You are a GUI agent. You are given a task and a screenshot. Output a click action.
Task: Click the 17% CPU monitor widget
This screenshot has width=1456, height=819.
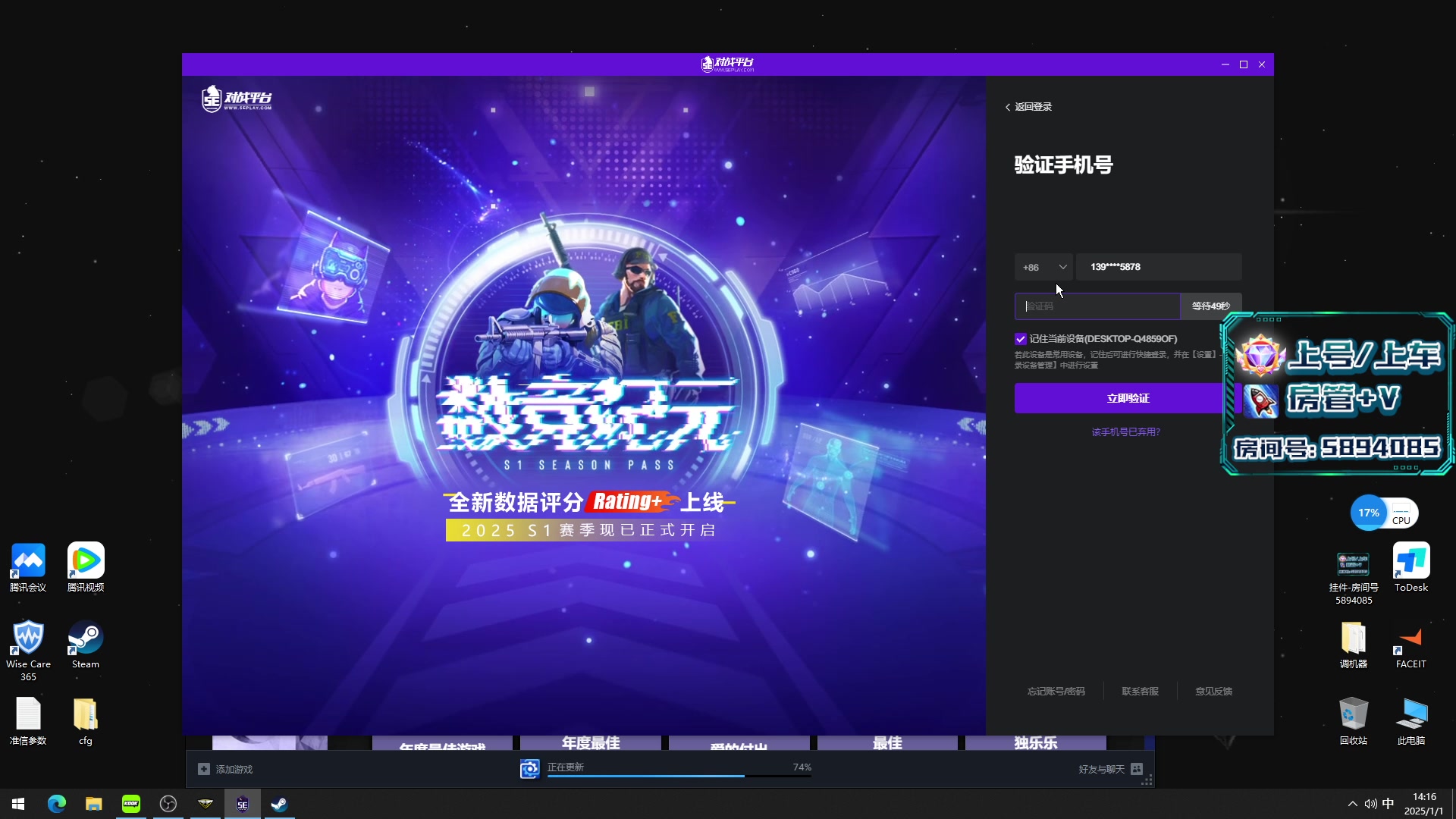click(x=1384, y=513)
